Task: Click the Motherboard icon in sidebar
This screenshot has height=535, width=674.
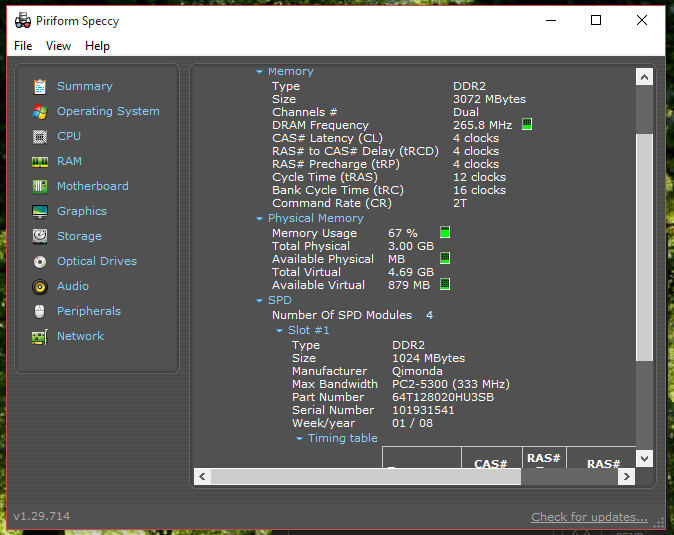Action: [40, 186]
